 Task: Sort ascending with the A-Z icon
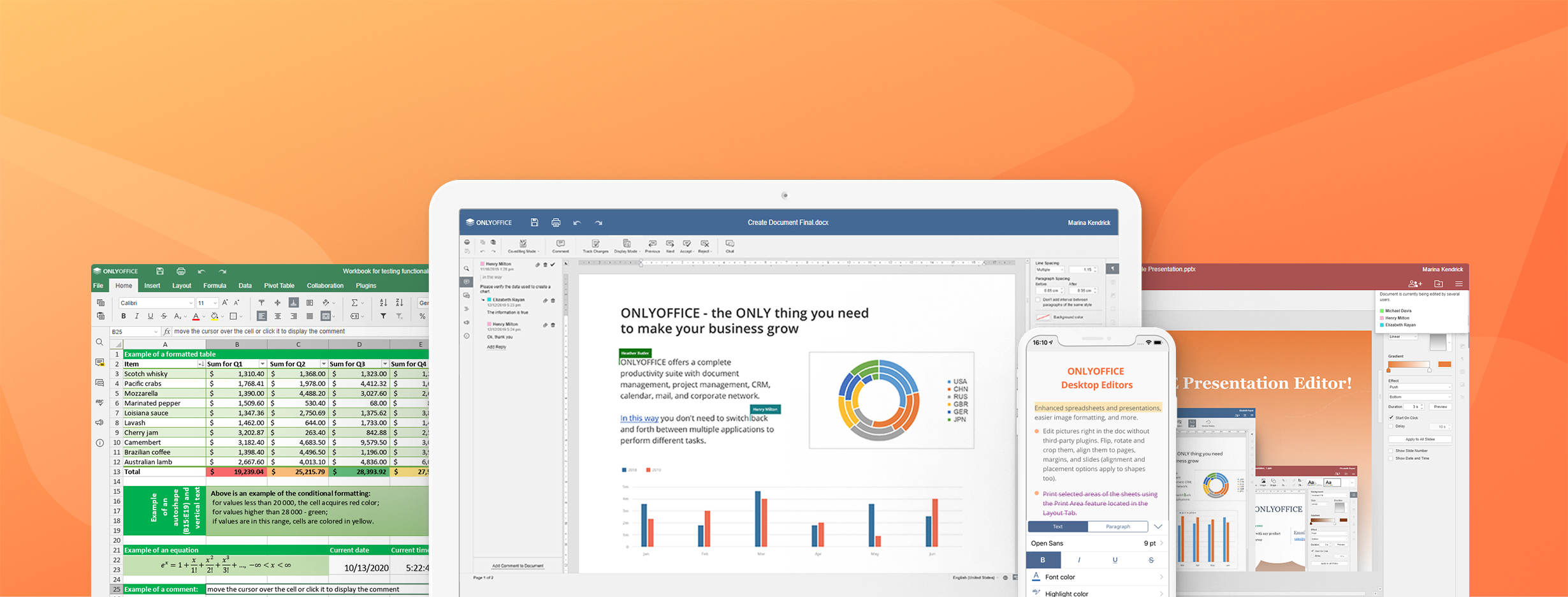(x=383, y=302)
